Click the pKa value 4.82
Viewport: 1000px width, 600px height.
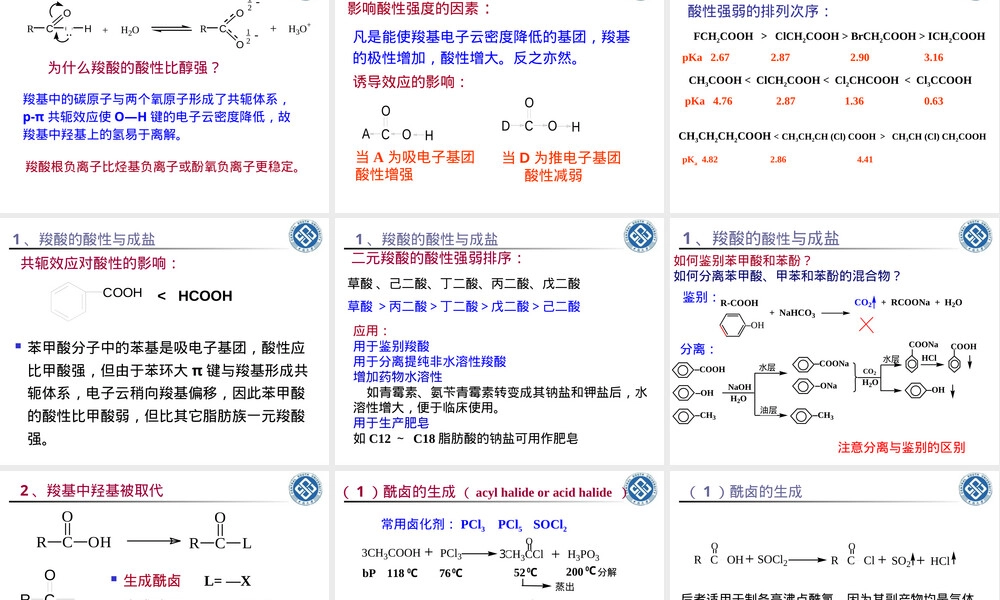point(710,159)
